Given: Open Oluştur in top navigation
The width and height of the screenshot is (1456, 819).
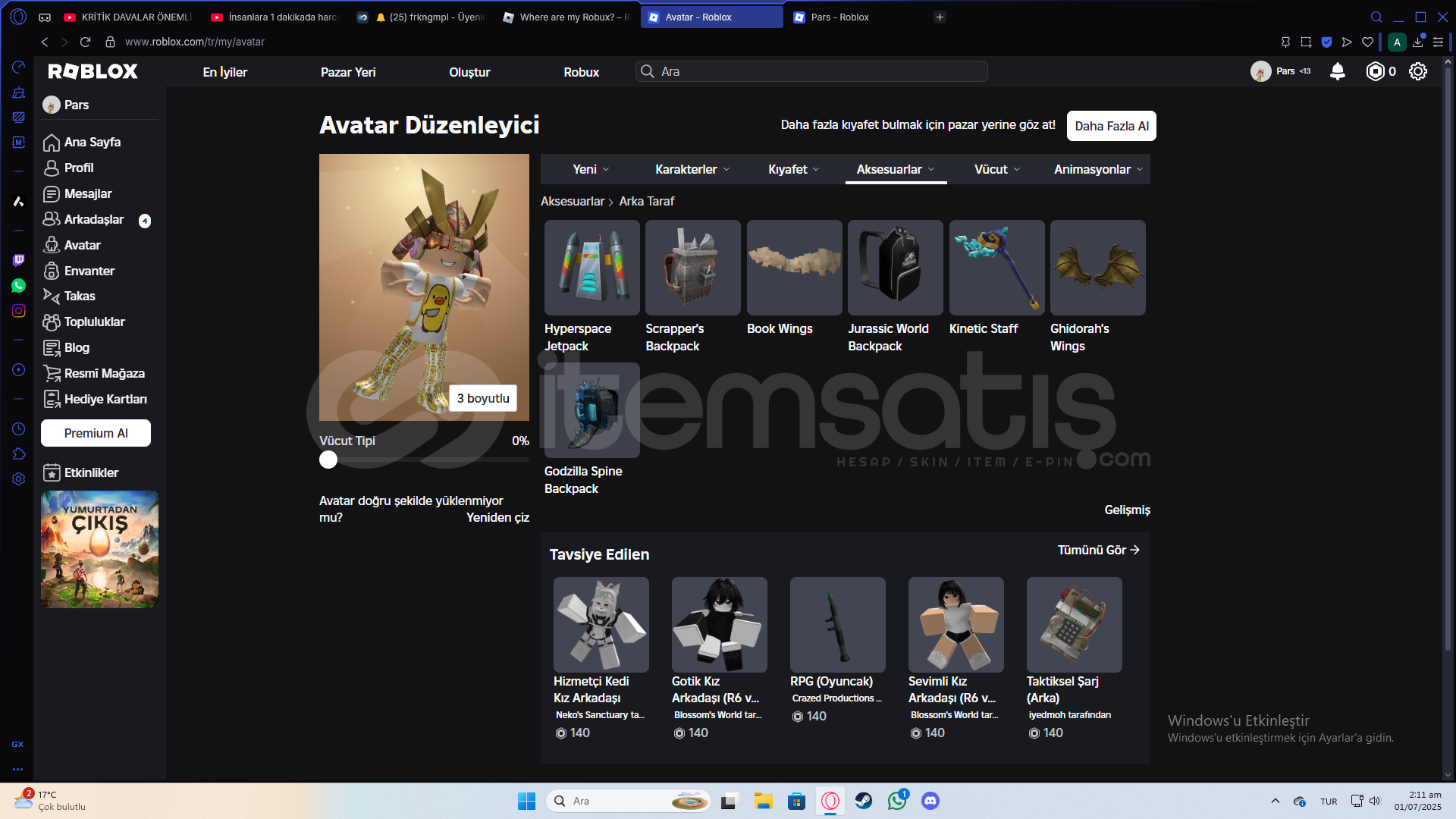Looking at the screenshot, I should (x=469, y=72).
